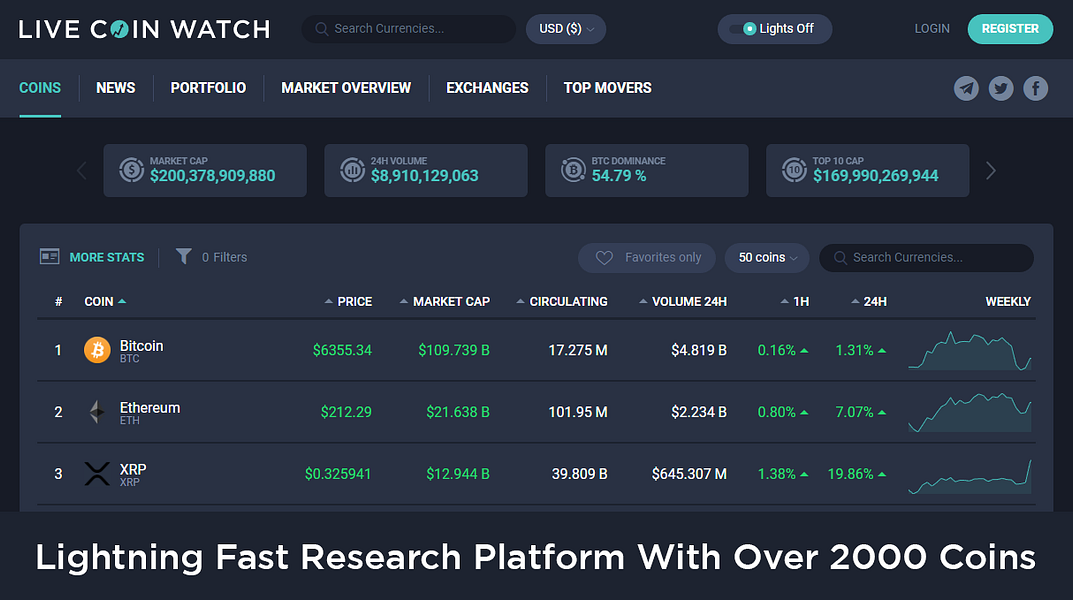Image resolution: width=1073 pixels, height=600 pixels.
Task: Open the EXCHANGES tab
Action: (487, 88)
